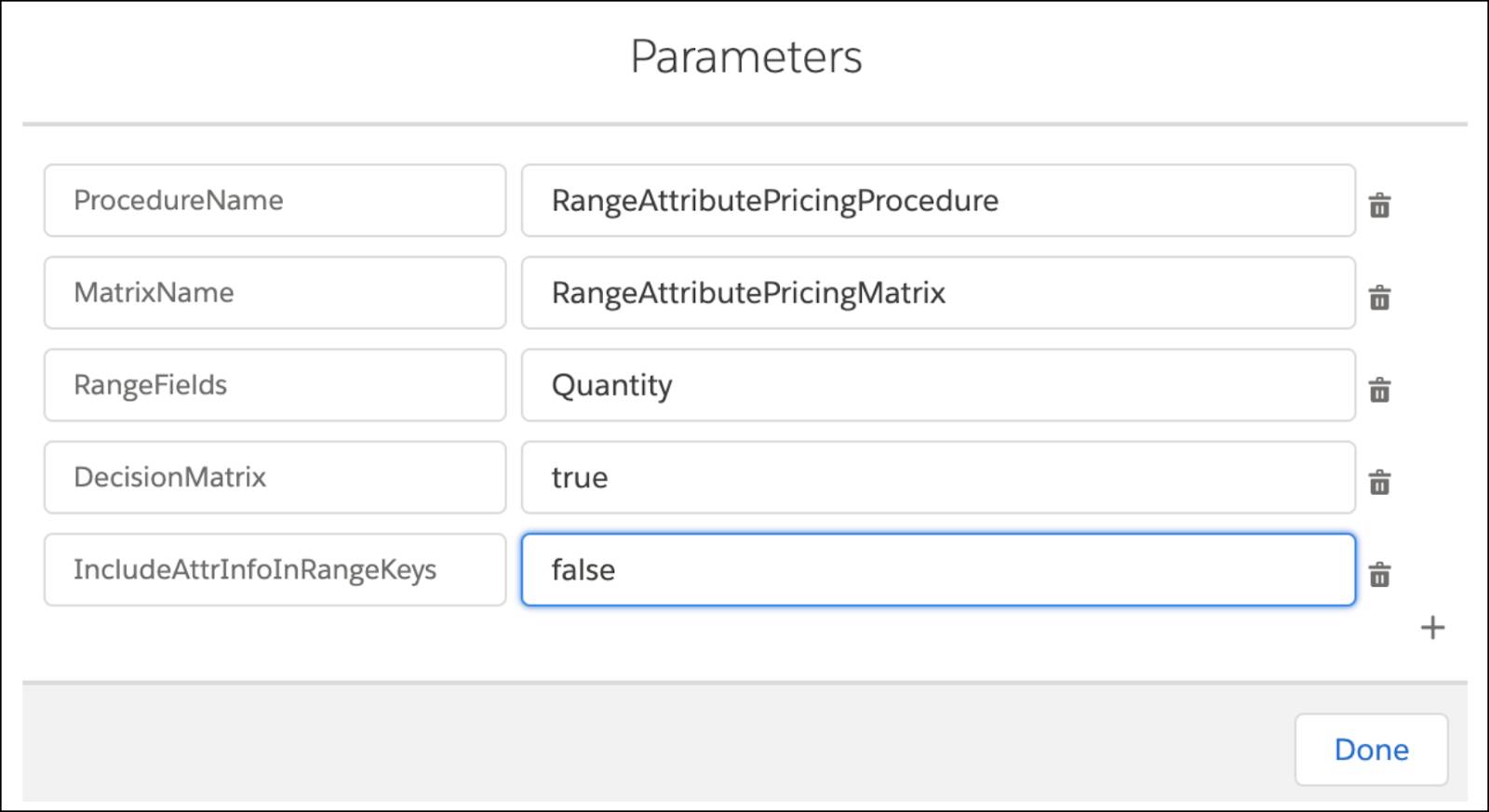Click the RangeAttributePricingProcedure value field

point(937,201)
